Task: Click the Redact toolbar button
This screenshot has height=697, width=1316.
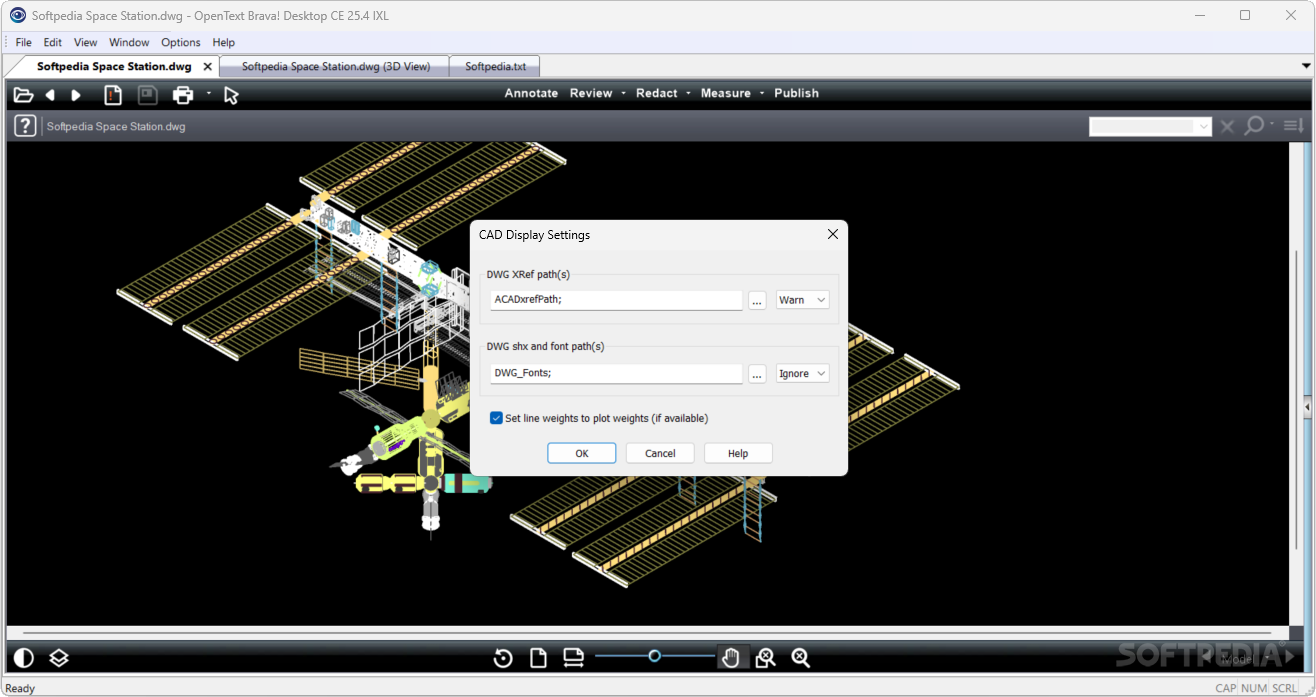Action: tap(657, 93)
